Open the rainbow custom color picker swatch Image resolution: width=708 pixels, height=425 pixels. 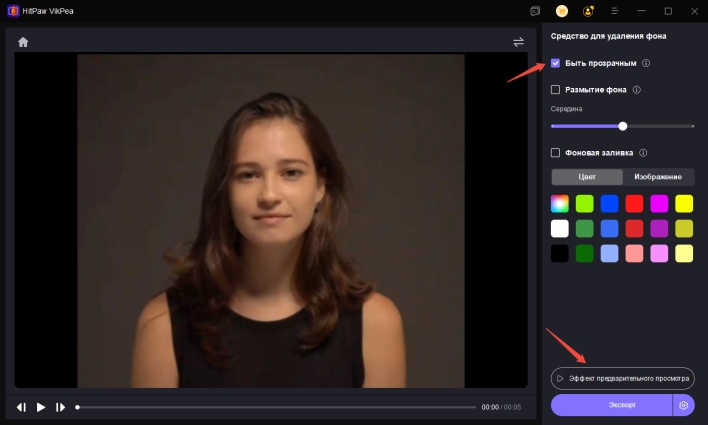[560, 203]
